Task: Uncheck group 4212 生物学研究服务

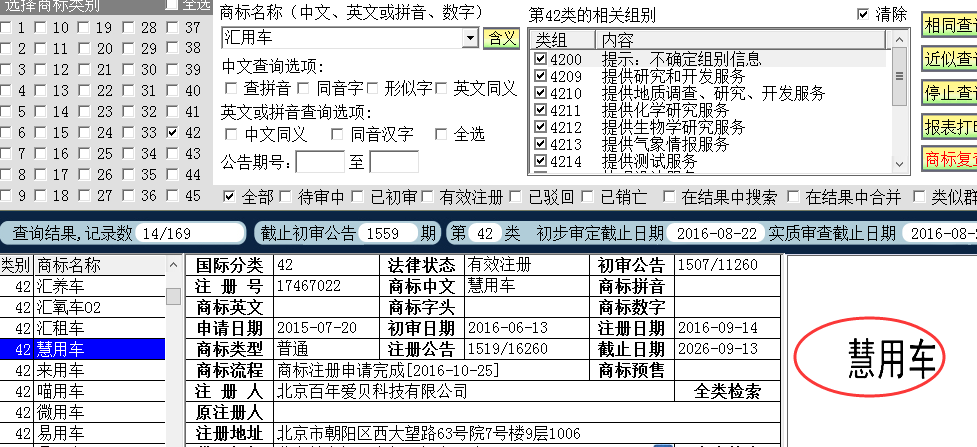Action: point(541,127)
